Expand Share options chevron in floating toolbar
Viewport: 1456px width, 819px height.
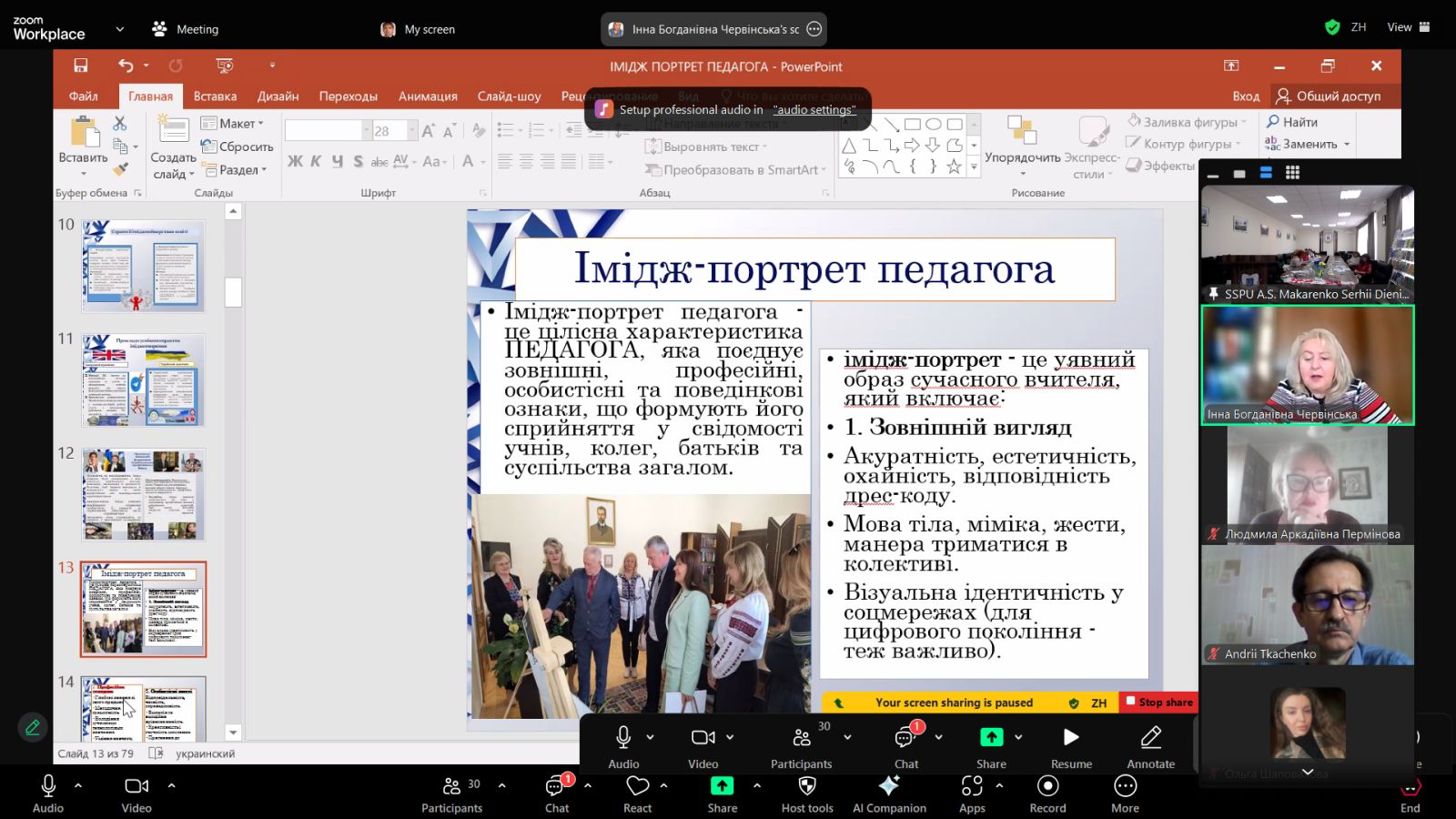pyautogui.click(x=1018, y=737)
